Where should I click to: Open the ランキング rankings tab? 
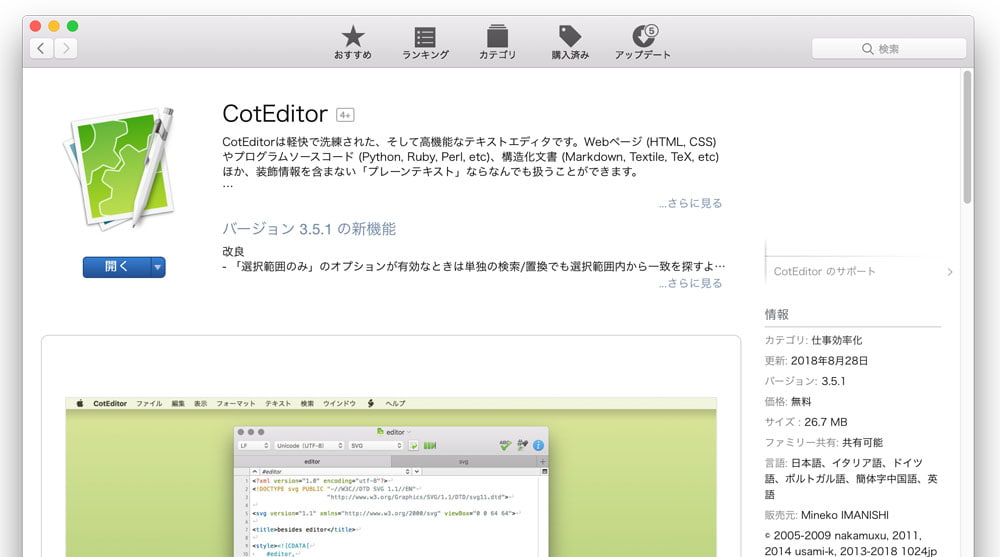point(425,43)
